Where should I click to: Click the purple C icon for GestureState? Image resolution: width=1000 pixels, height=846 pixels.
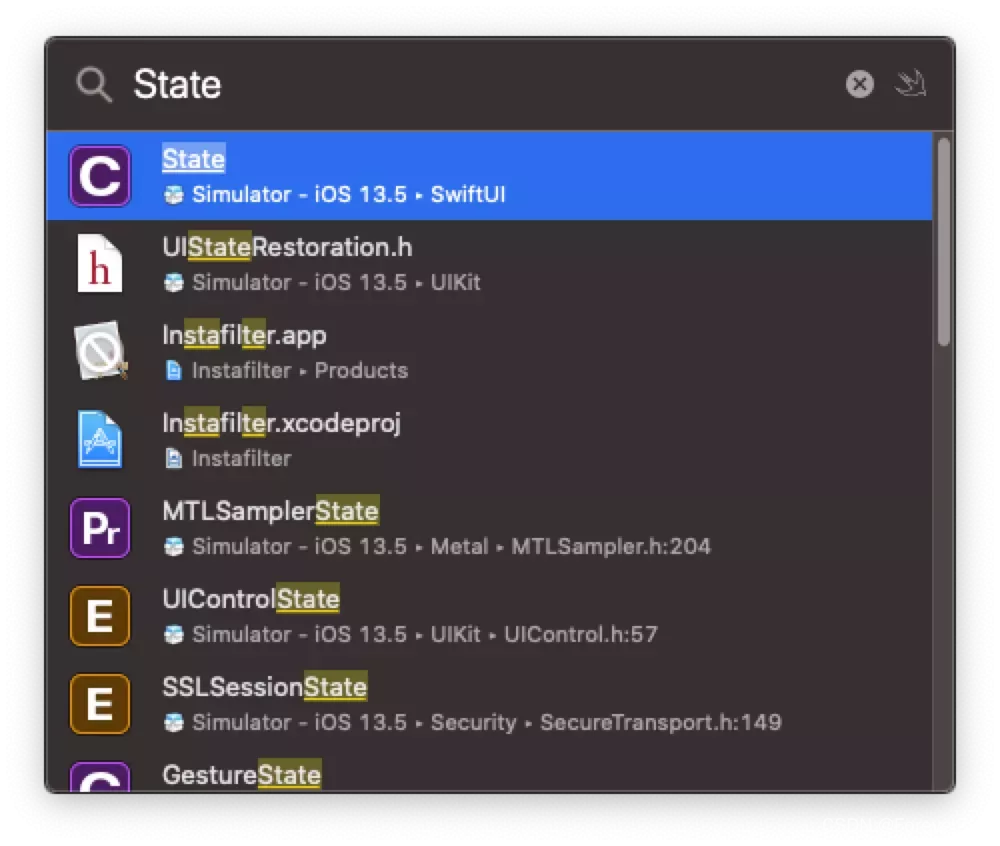click(100, 777)
